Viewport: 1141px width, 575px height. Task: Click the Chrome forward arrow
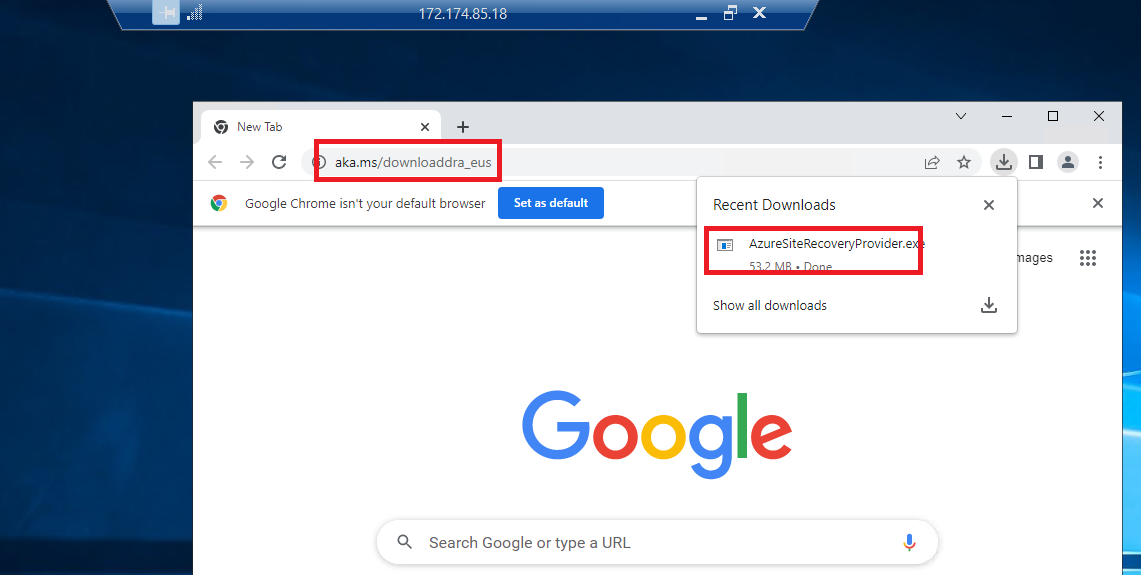click(x=247, y=162)
